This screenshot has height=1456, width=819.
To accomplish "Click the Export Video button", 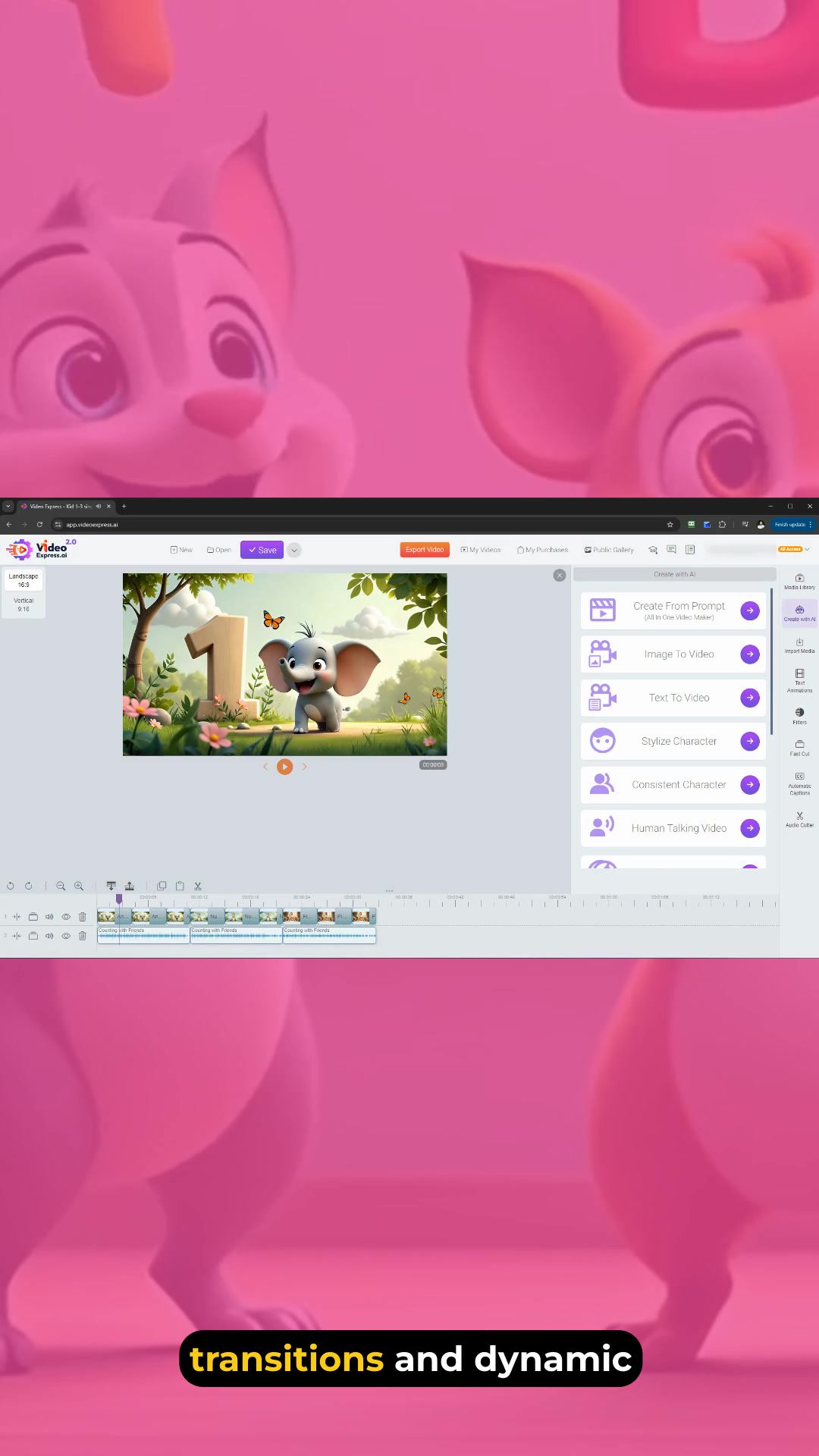I will coord(425,550).
